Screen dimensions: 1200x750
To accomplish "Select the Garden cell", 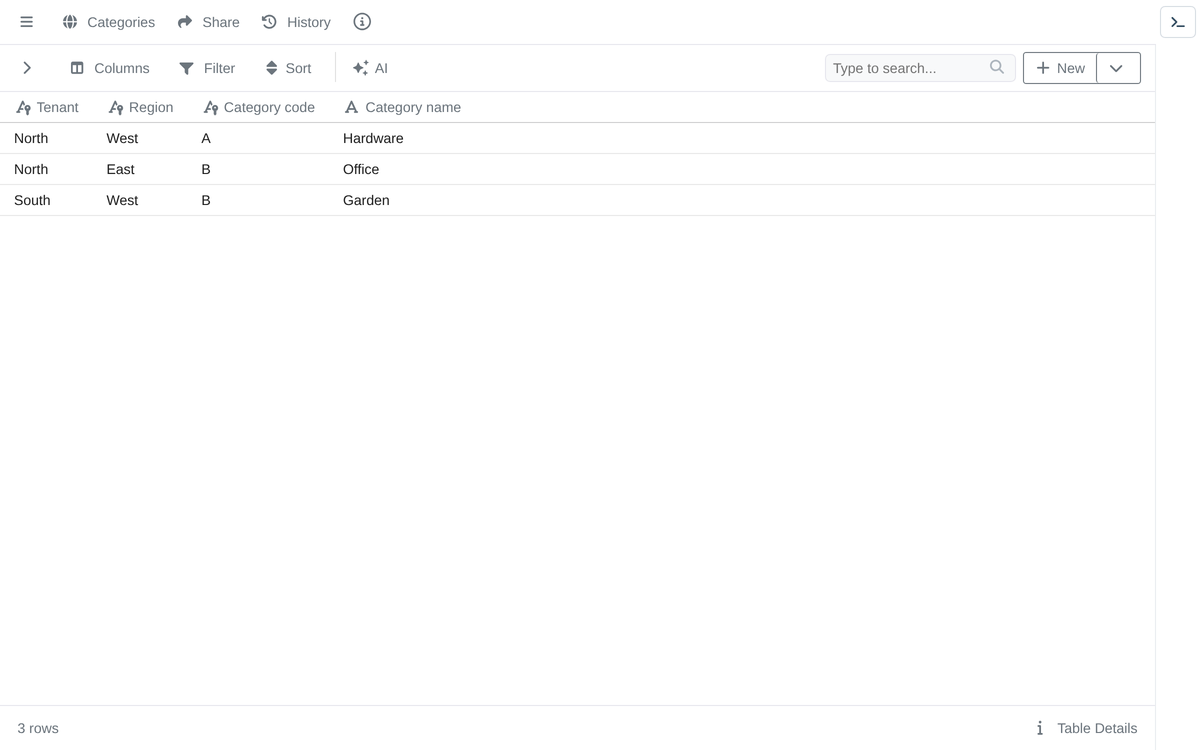I will pos(366,200).
